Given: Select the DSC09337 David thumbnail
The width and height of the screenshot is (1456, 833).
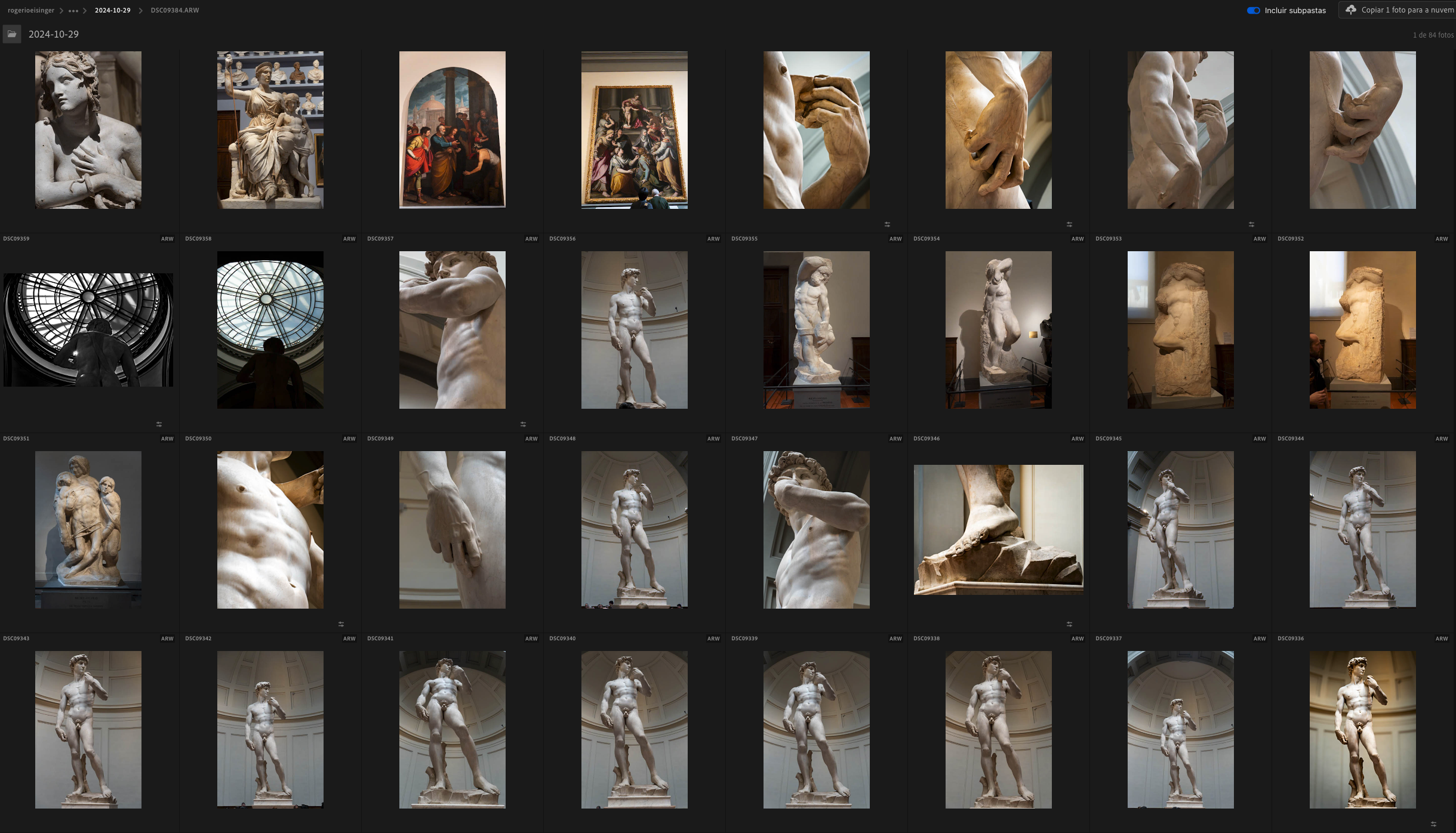Looking at the screenshot, I should [1181, 730].
